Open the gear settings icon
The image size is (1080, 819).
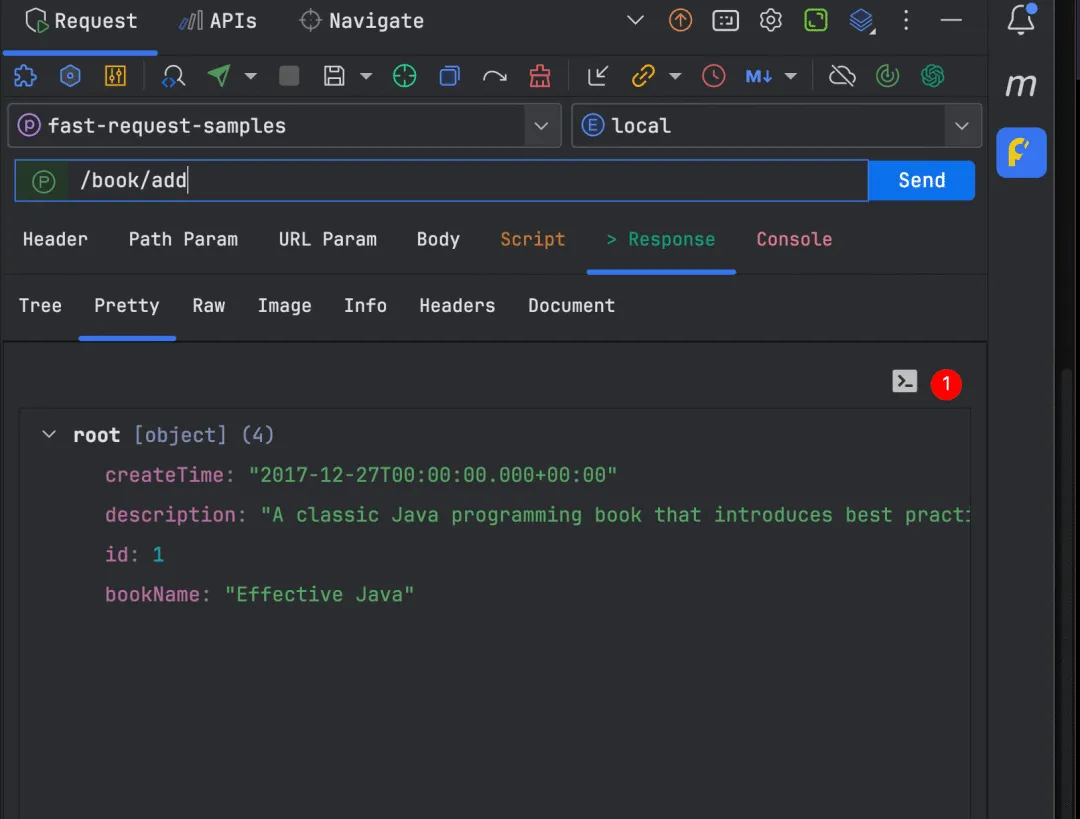(x=771, y=21)
